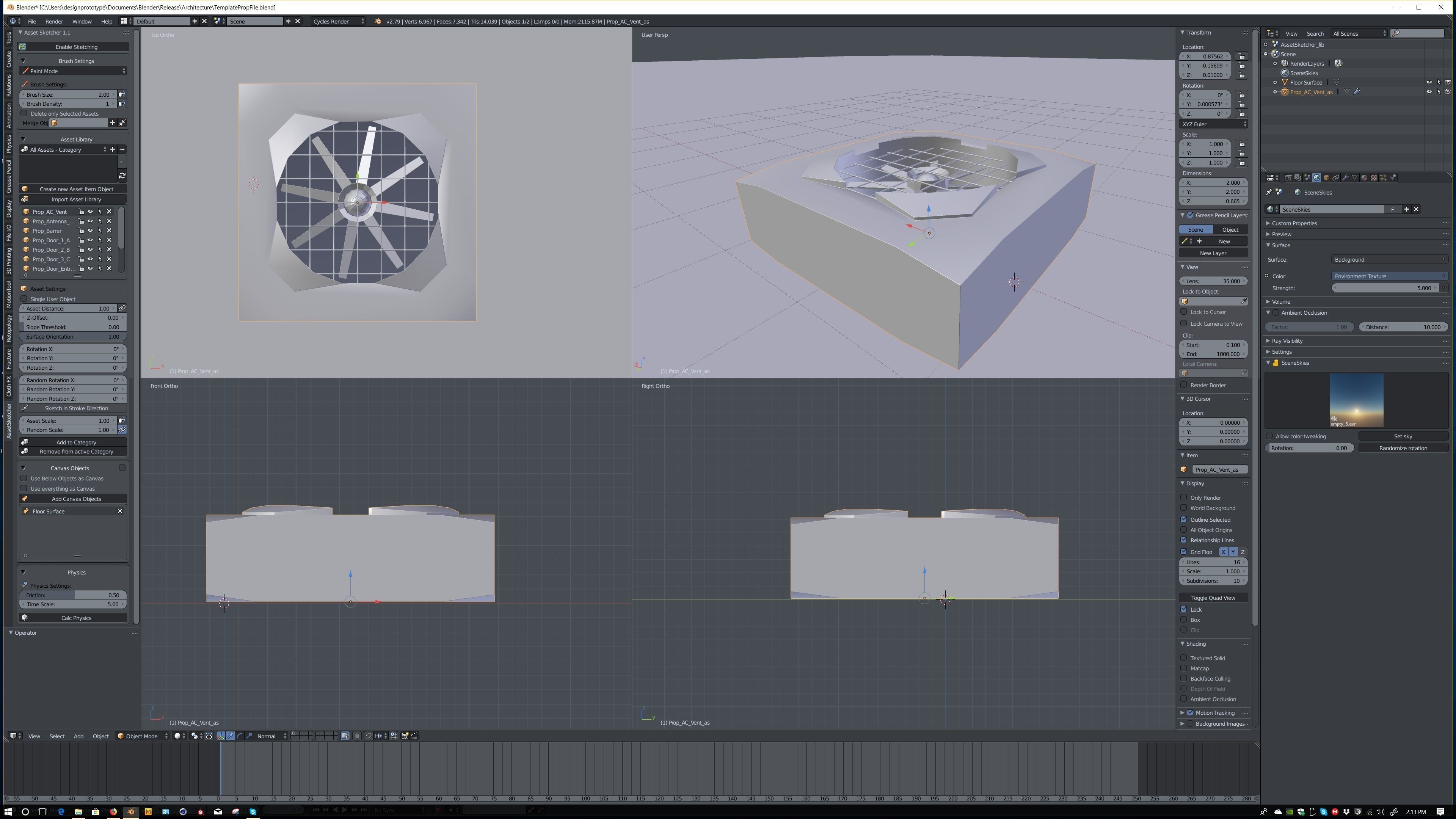Select the rotate manipulator arc icon
1456x819 pixels.
(x=240, y=736)
